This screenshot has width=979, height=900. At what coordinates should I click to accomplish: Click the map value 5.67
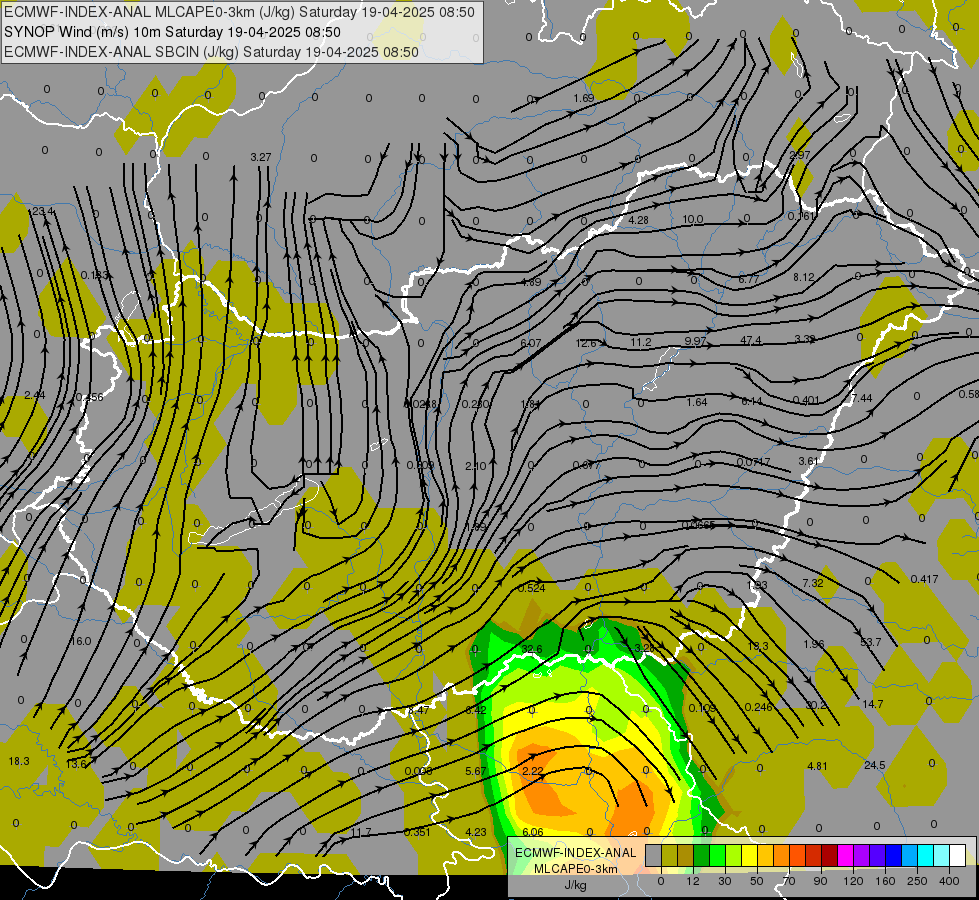[x=476, y=771]
